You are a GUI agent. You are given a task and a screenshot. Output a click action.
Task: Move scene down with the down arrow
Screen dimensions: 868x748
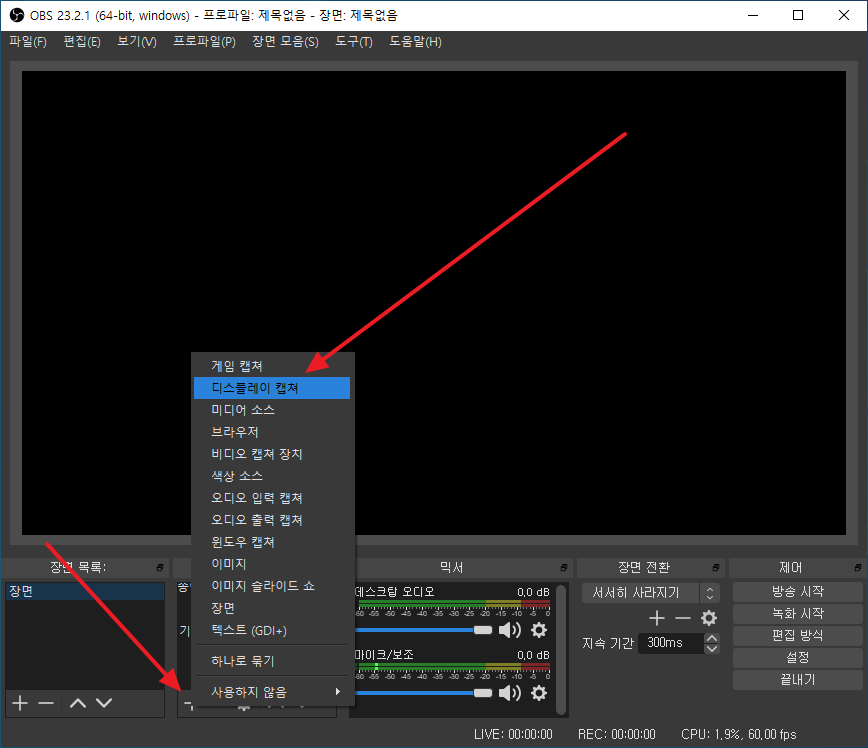click(104, 703)
